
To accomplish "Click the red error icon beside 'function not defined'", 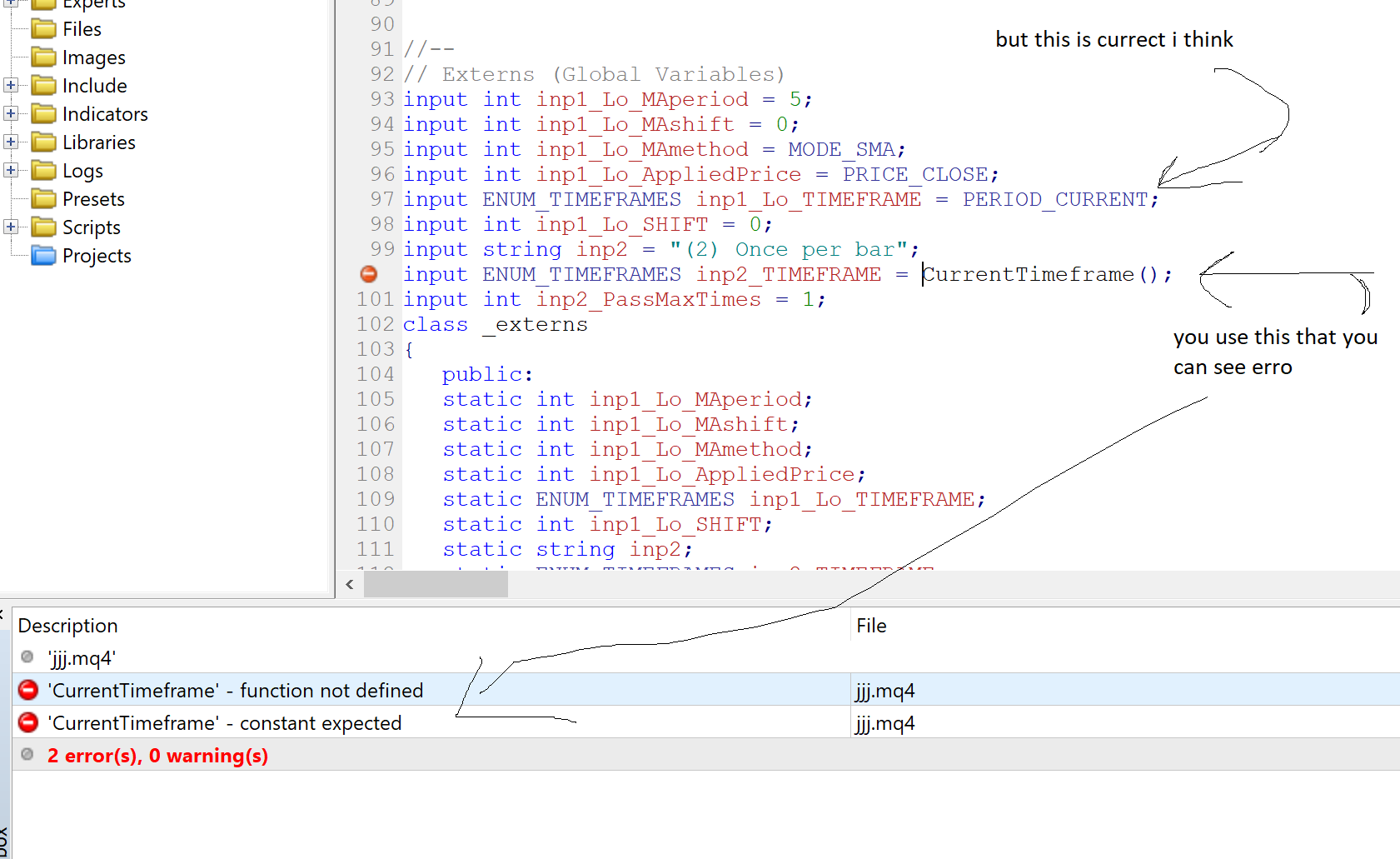I will point(28,690).
